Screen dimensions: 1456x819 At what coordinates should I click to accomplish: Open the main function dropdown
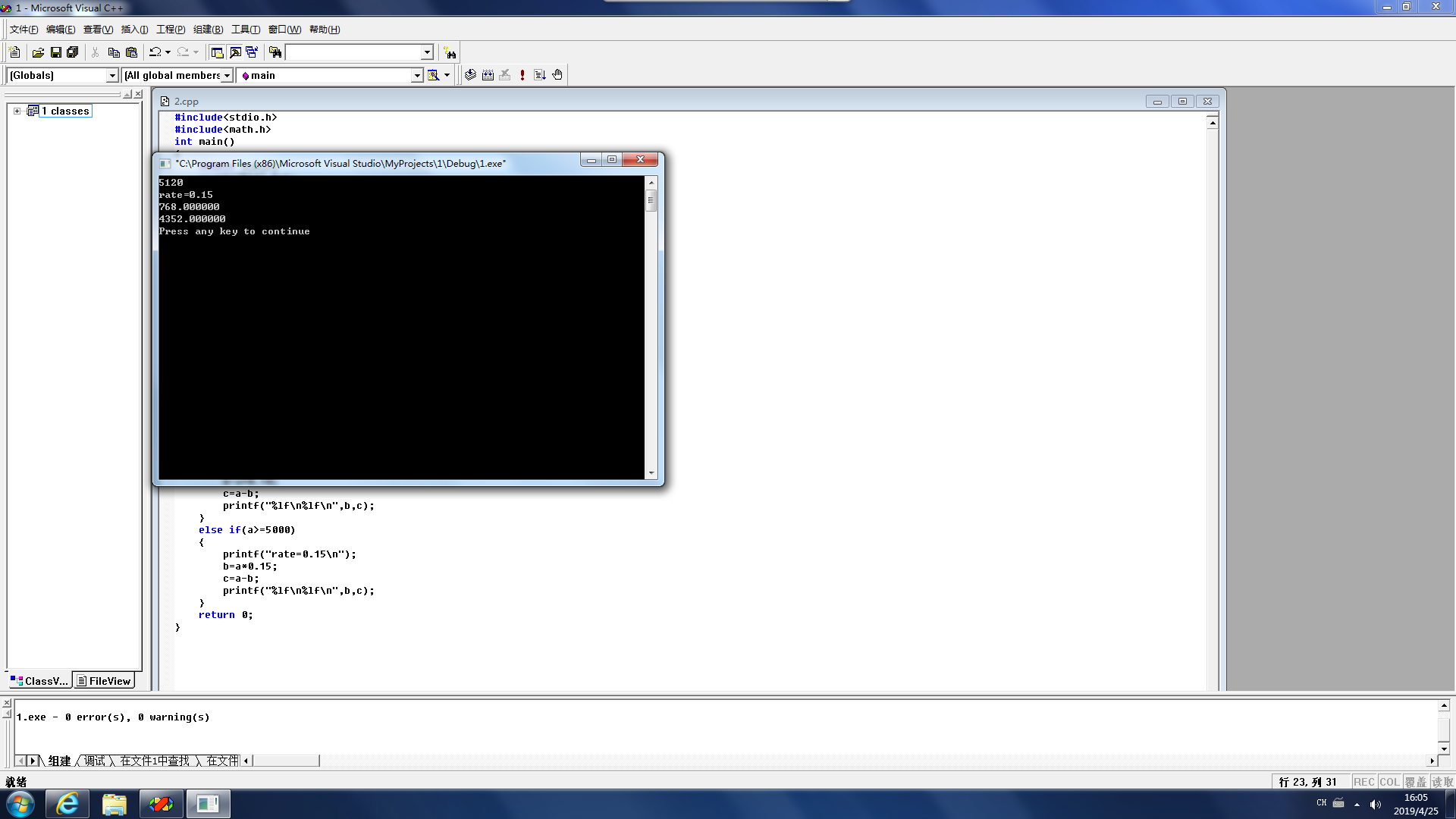tap(416, 75)
